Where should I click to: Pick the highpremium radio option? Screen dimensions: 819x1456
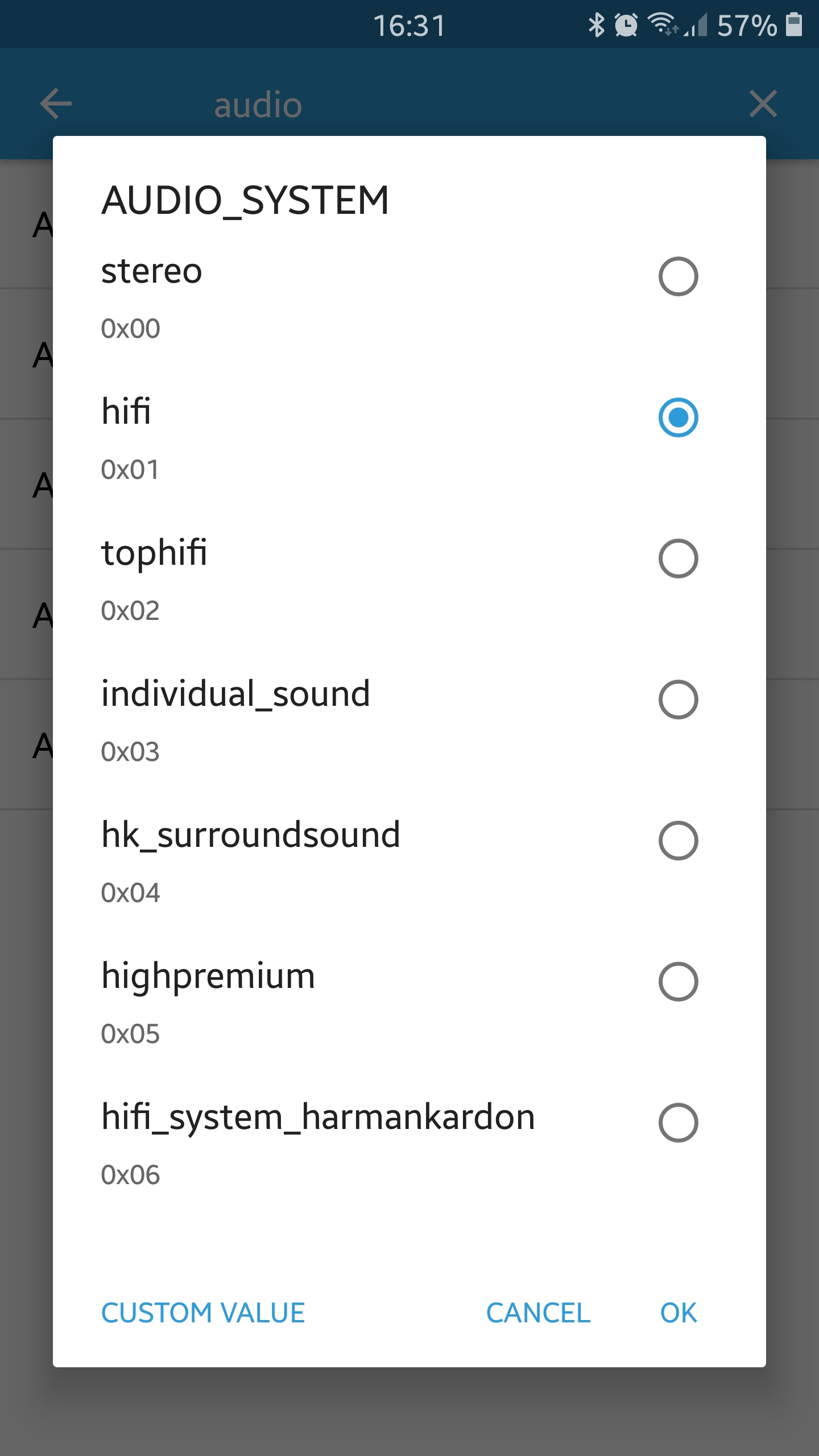[678, 982]
